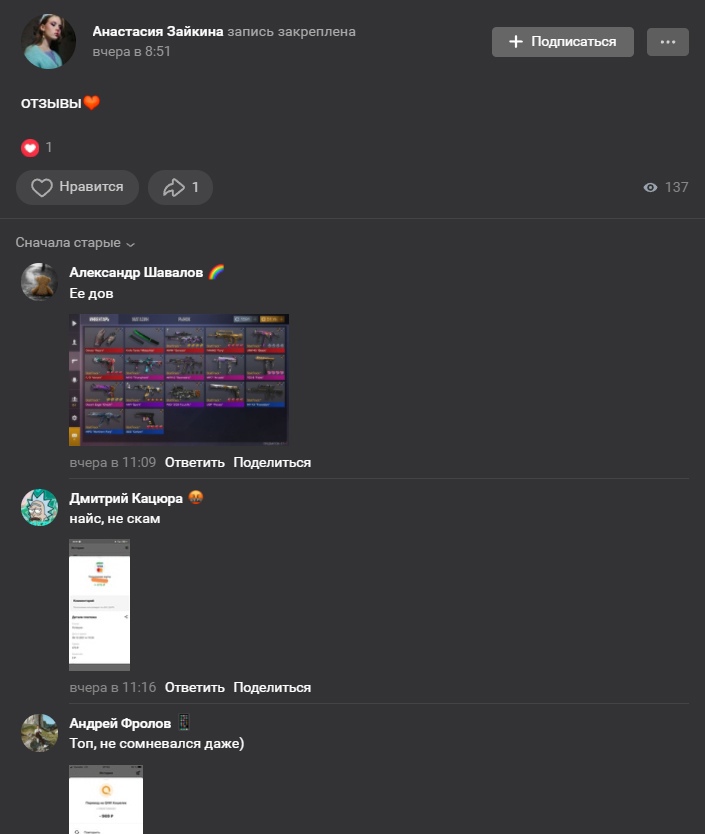Open the payment receipt image in Дмитрий's comment
The height and width of the screenshot is (834, 705).
(x=99, y=605)
